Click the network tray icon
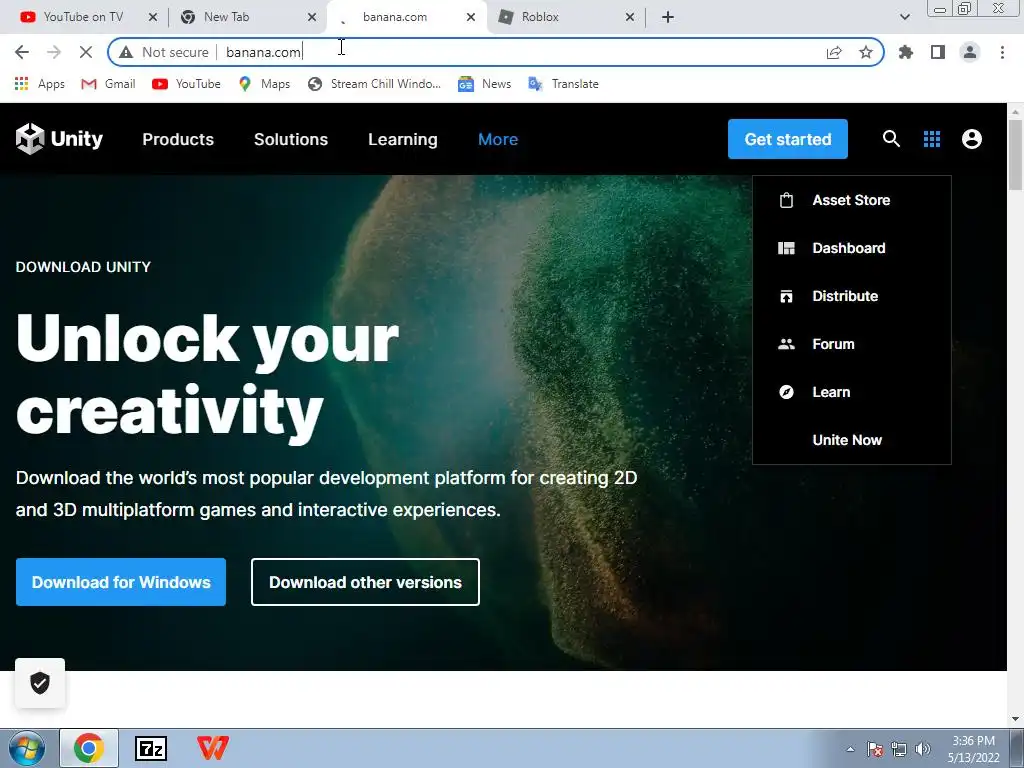The width and height of the screenshot is (1024, 768). 899,749
